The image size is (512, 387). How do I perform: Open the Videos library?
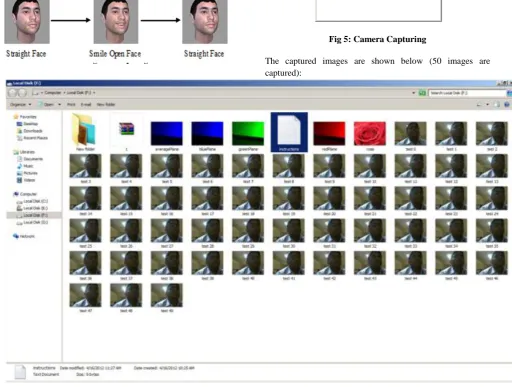coord(26,180)
